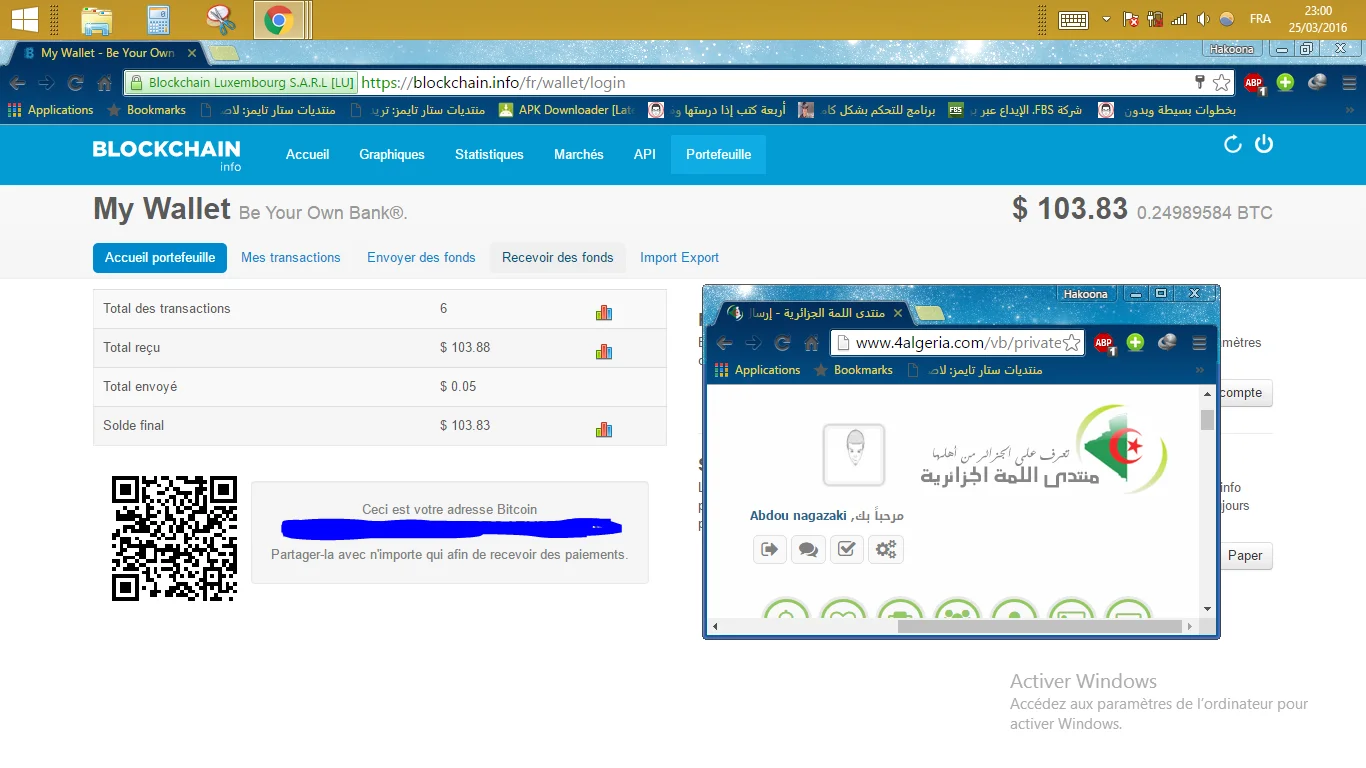Screen dimensions: 1366x768
Task: Click the forum window horizontal scrollbar thumb
Action: (x=1039, y=627)
